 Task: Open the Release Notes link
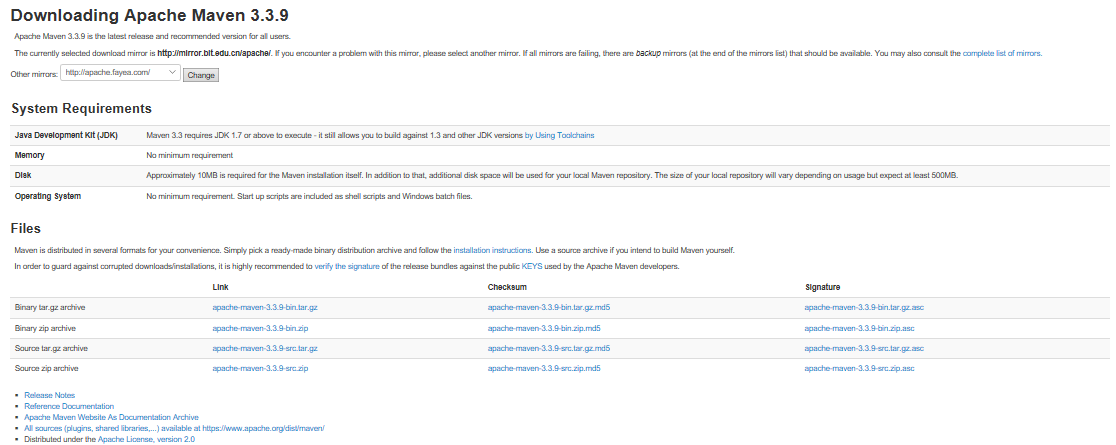pos(49,395)
